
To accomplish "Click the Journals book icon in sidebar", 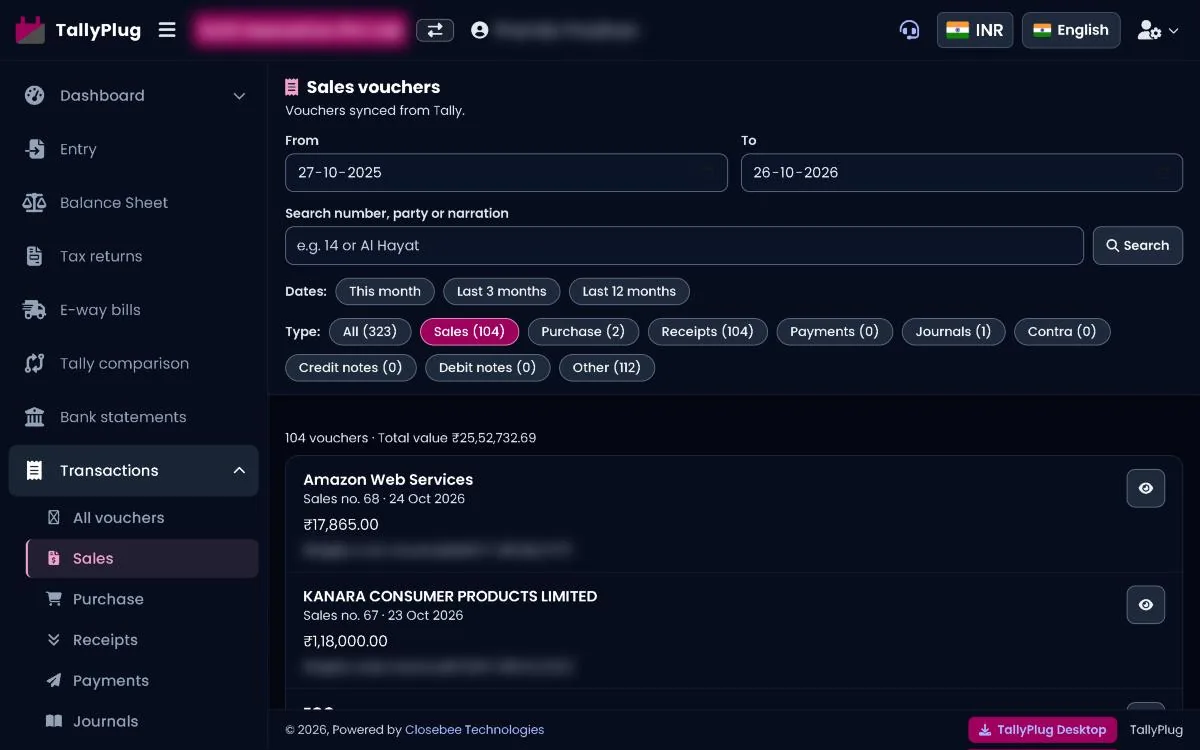I will coord(54,721).
